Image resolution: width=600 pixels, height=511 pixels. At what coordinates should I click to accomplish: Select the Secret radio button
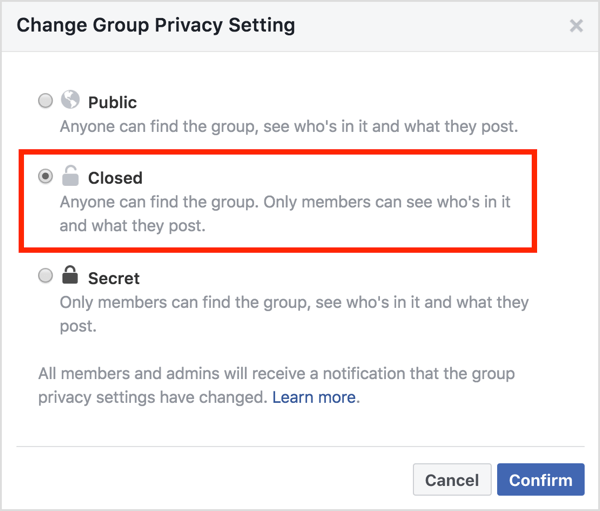coord(45,277)
